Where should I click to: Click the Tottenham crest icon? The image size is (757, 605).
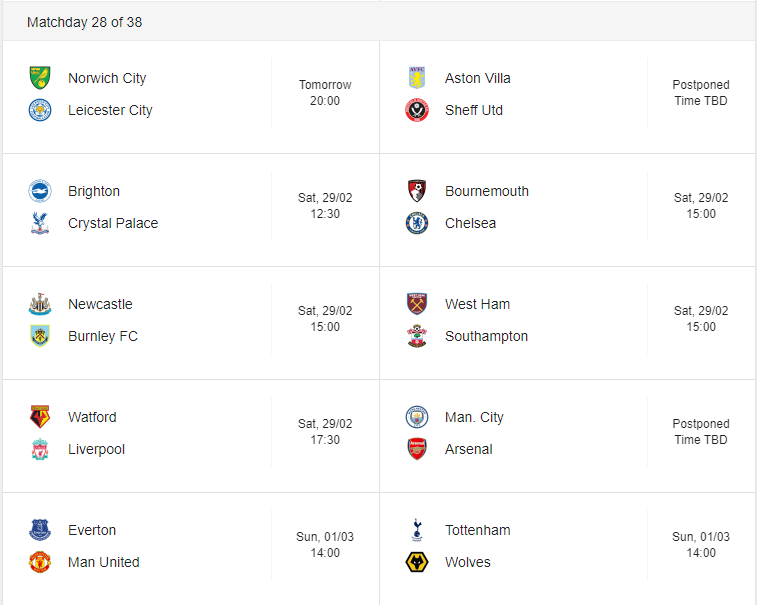point(417,530)
